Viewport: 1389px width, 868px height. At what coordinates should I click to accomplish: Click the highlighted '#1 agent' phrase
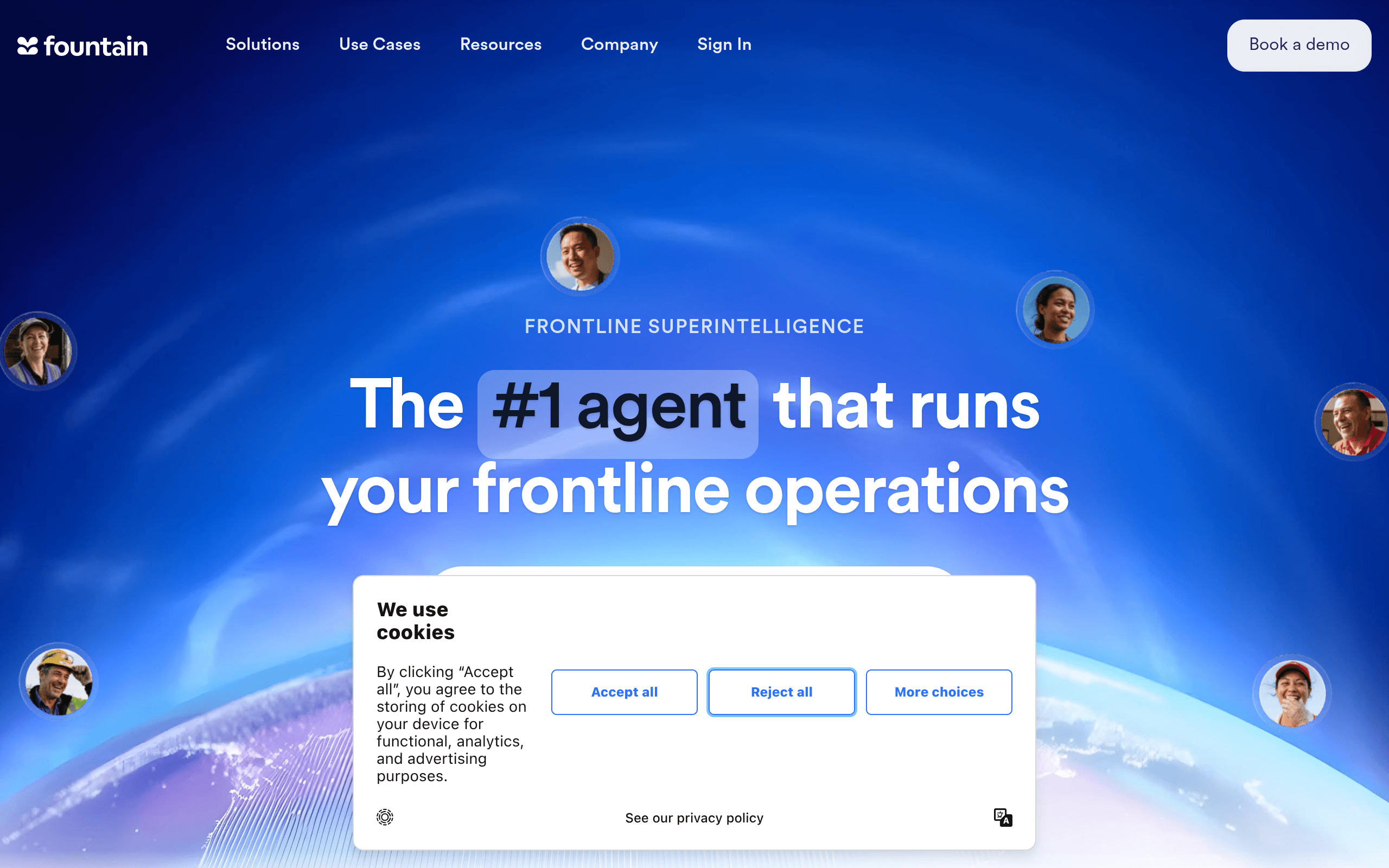(617, 414)
